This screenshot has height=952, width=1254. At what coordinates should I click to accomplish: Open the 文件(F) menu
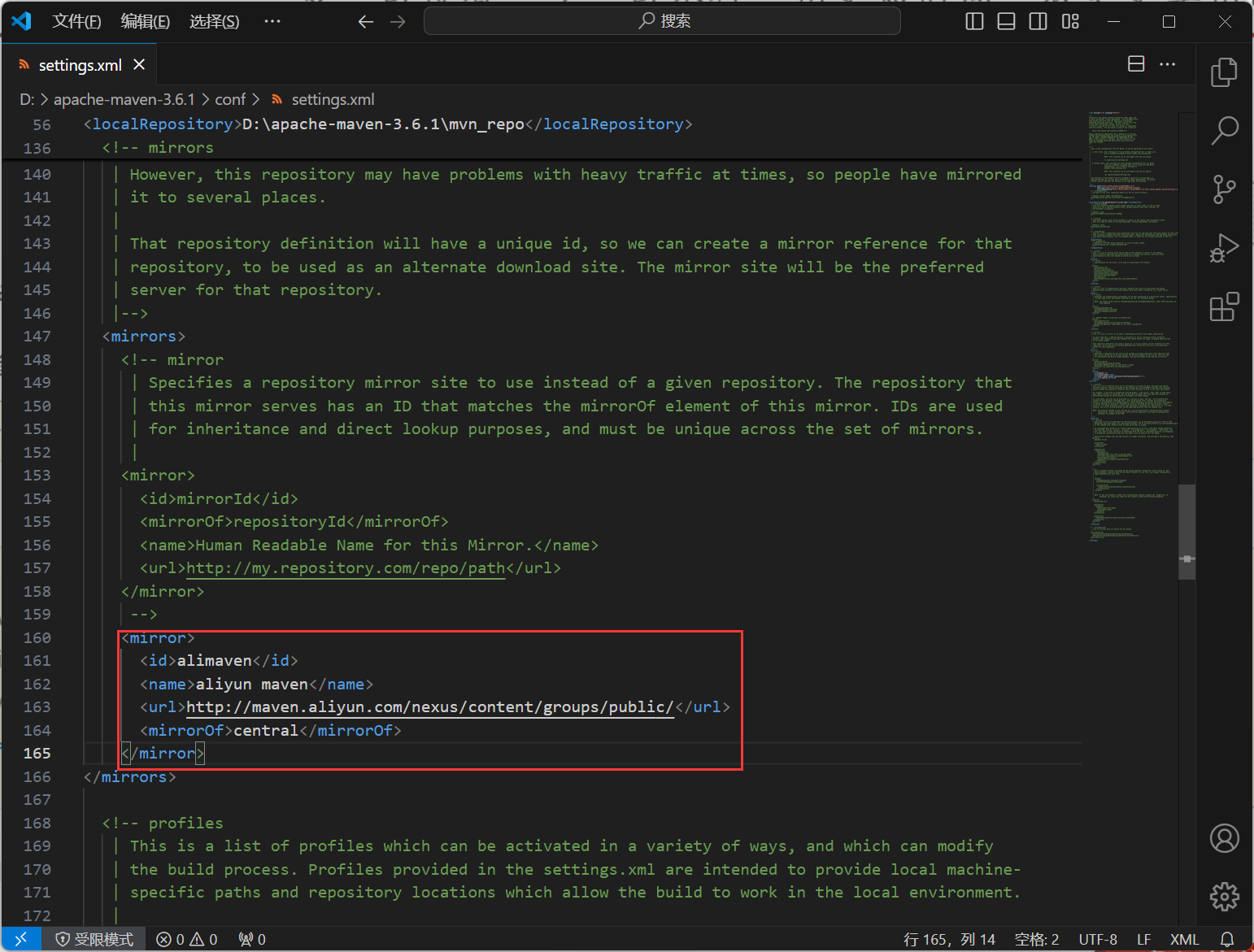coord(76,21)
